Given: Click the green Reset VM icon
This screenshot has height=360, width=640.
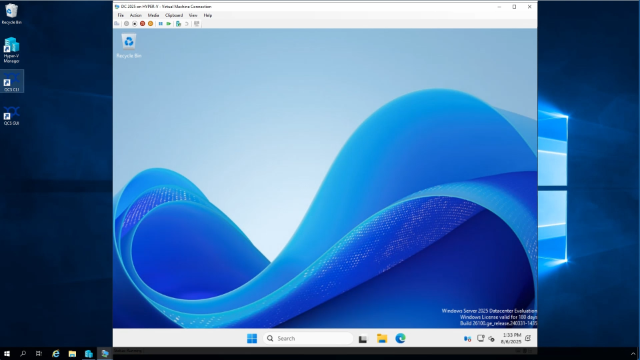Looking at the screenshot, I should point(169,24).
